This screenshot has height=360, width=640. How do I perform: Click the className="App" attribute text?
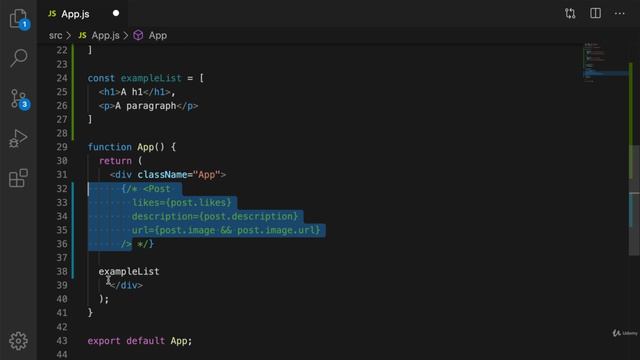click(x=179, y=175)
